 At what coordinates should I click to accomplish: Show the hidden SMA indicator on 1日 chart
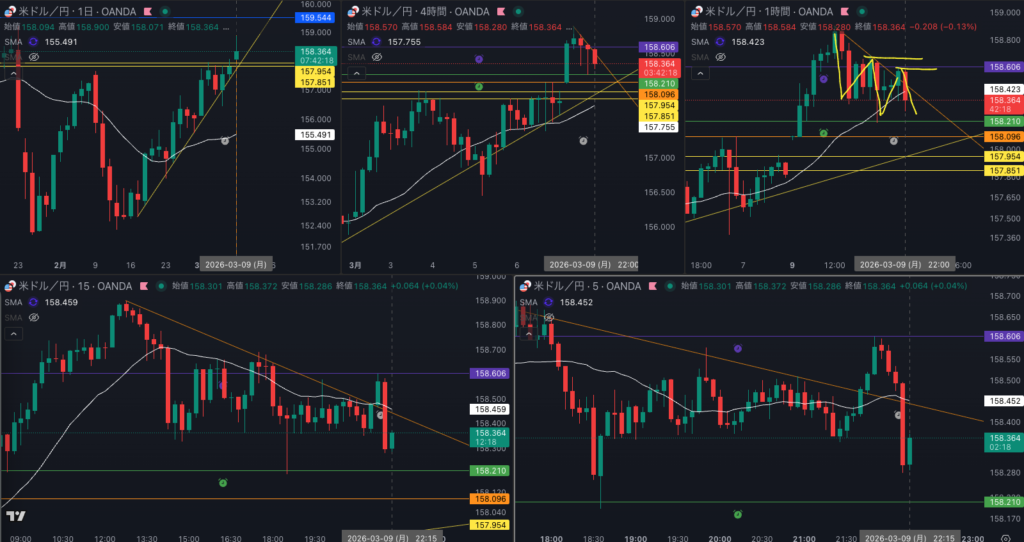click(x=34, y=57)
